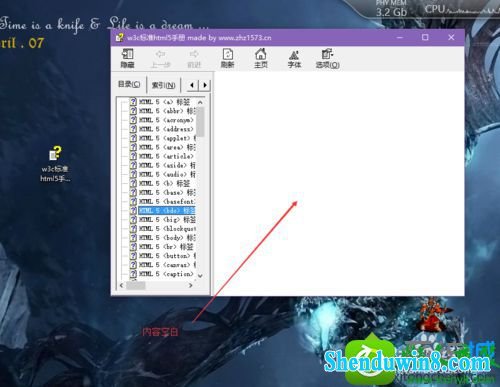Click highlighted HTML 5 <bdo> entry
This screenshot has width=500, height=387.
[x=162, y=210]
